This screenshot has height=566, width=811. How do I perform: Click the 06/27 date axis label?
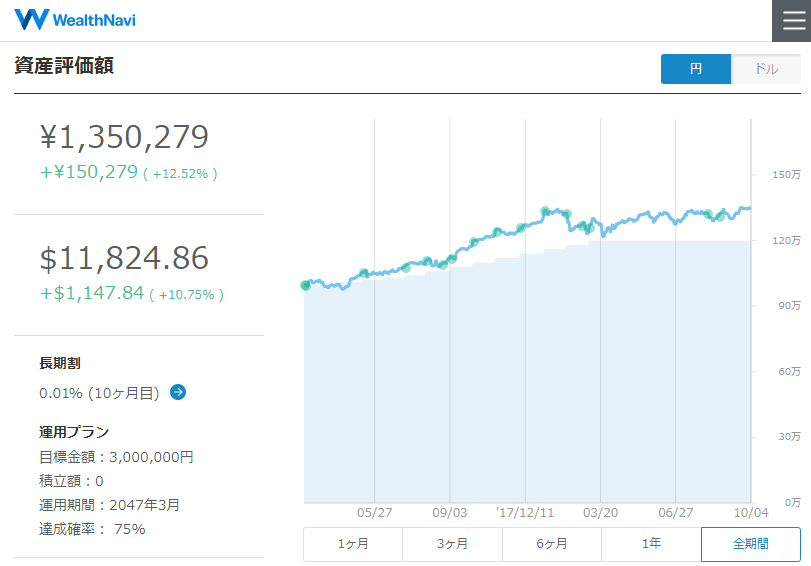[x=675, y=513]
